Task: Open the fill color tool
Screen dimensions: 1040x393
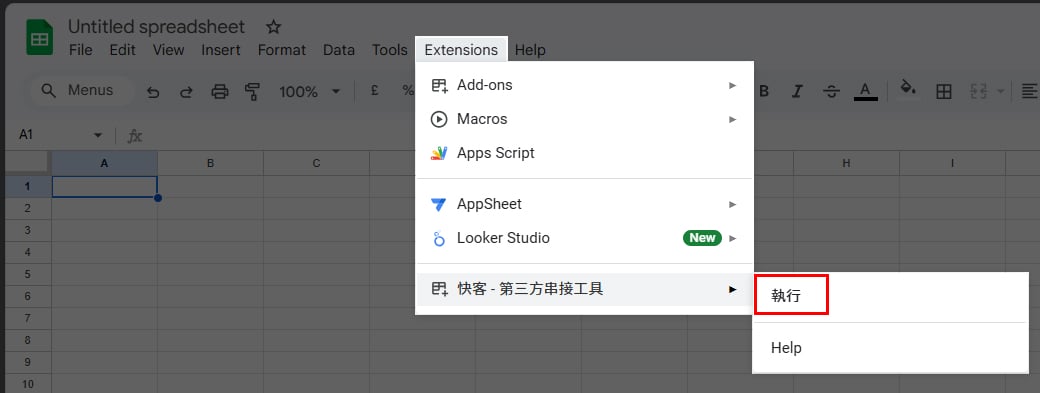Action: (907, 88)
